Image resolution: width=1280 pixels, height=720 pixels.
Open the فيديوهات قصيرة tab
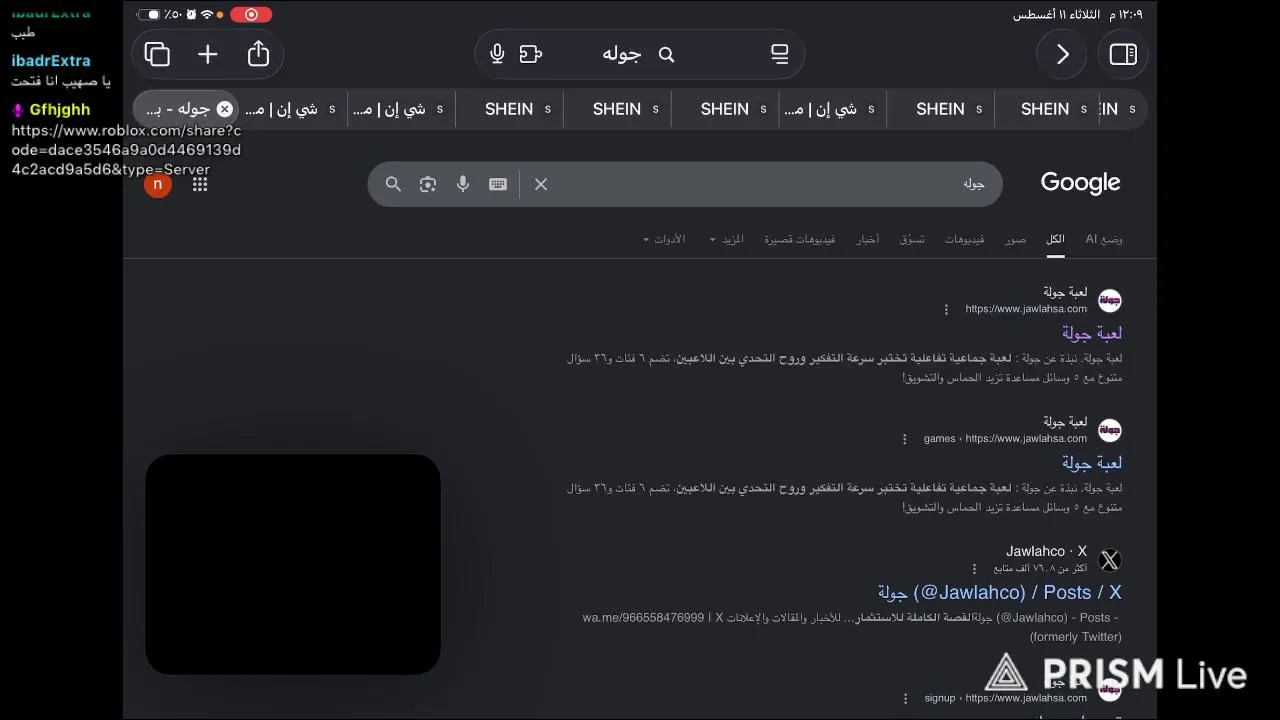[799, 239]
